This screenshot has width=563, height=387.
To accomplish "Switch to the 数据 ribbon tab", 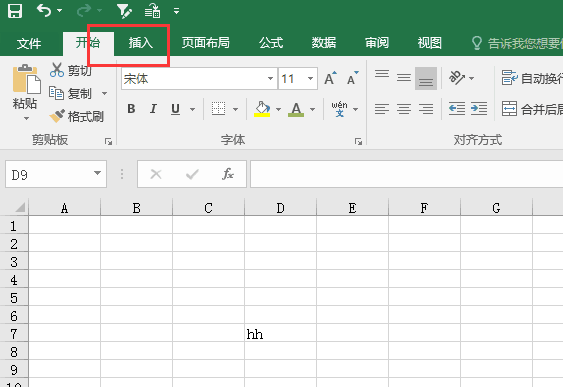I will (x=324, y=43).
